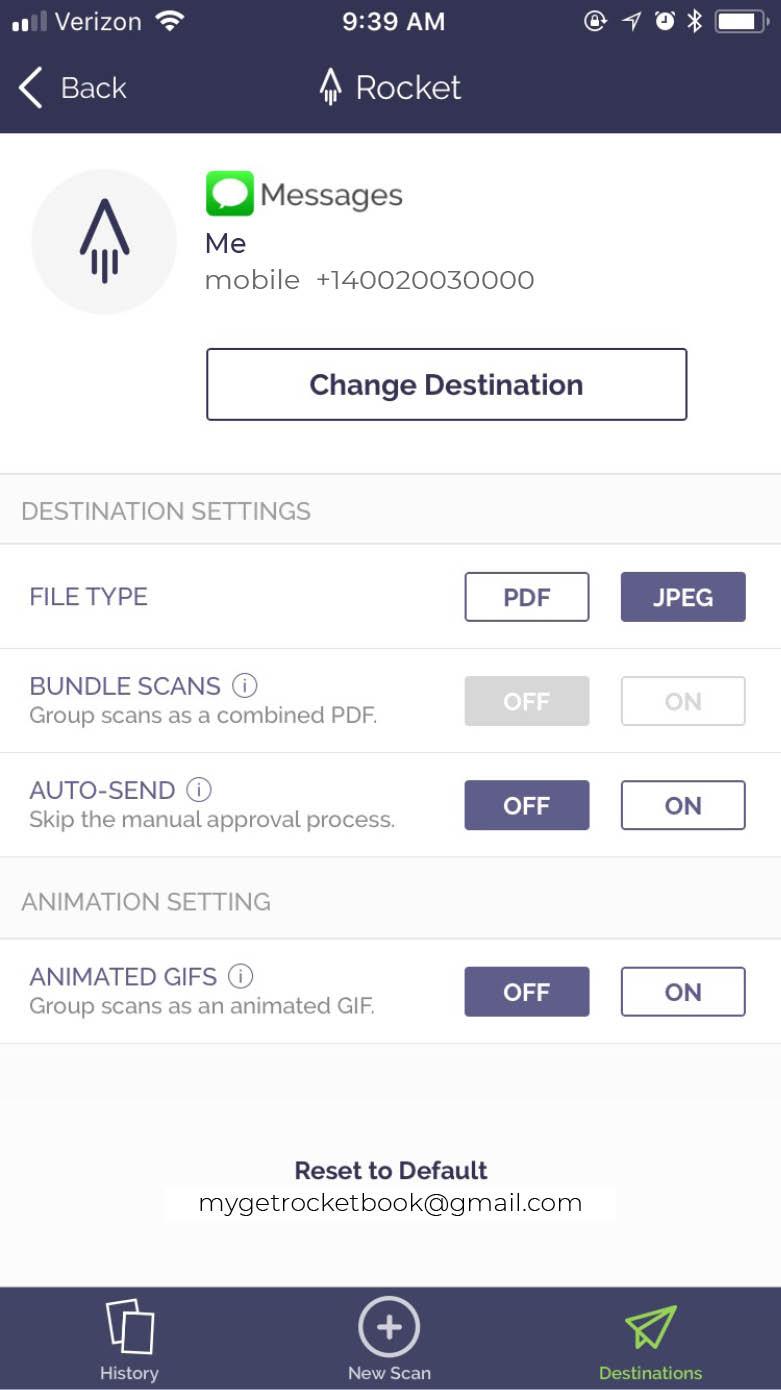
Task: Tap the Destinations paper plane icon
Action: tap(651, 1326)
